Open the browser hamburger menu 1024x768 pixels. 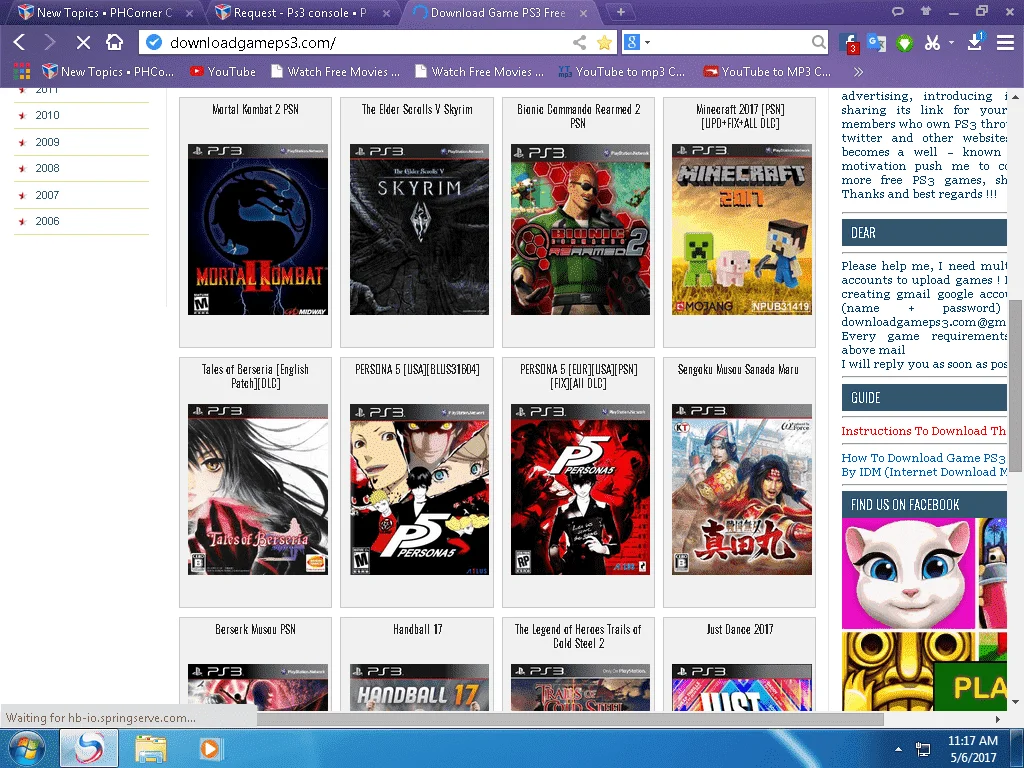pos(1005,43)
